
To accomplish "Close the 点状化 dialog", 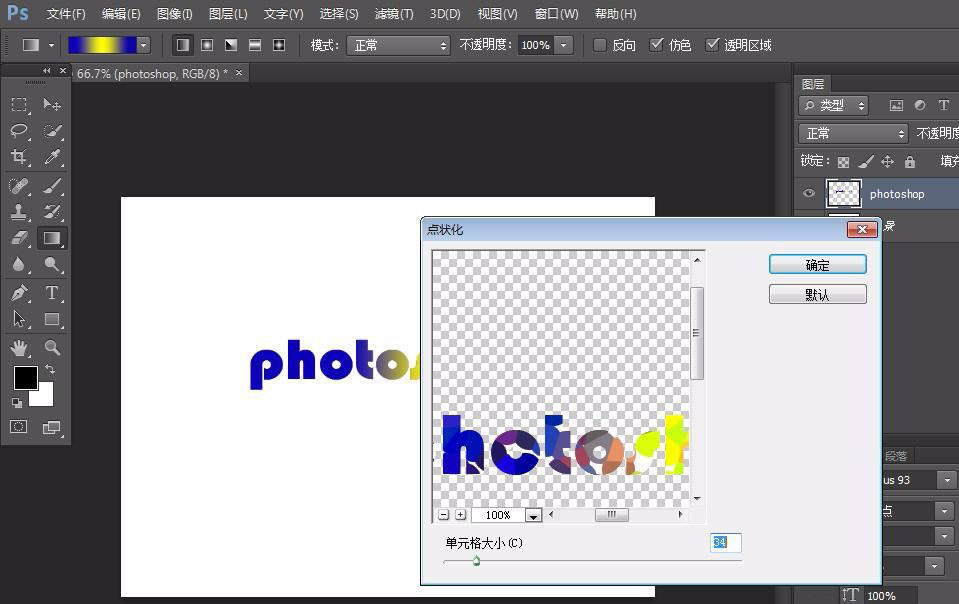I will point(862,229).
